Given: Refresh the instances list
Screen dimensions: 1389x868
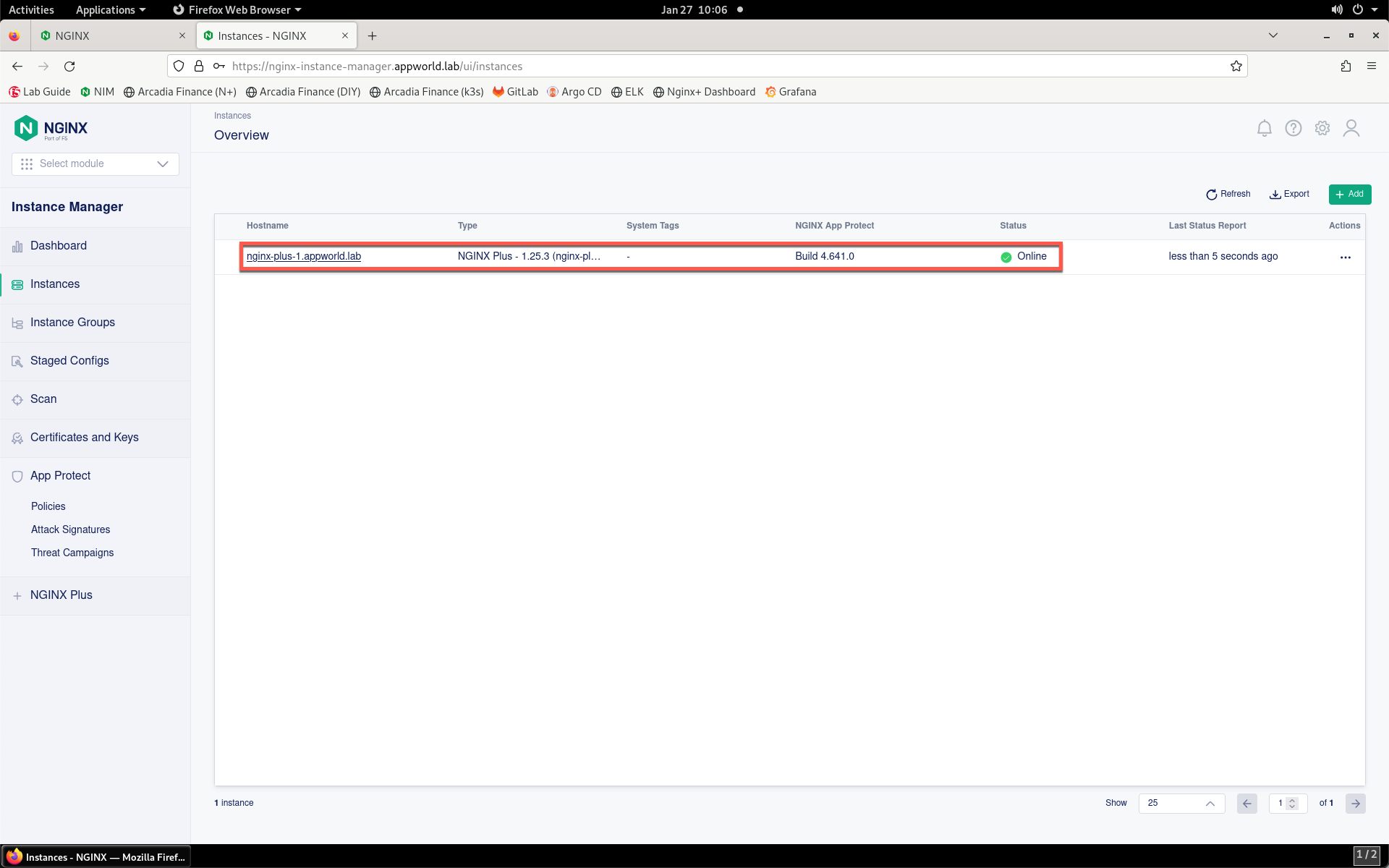Looking at the screenshot, I should [1228, 194].
